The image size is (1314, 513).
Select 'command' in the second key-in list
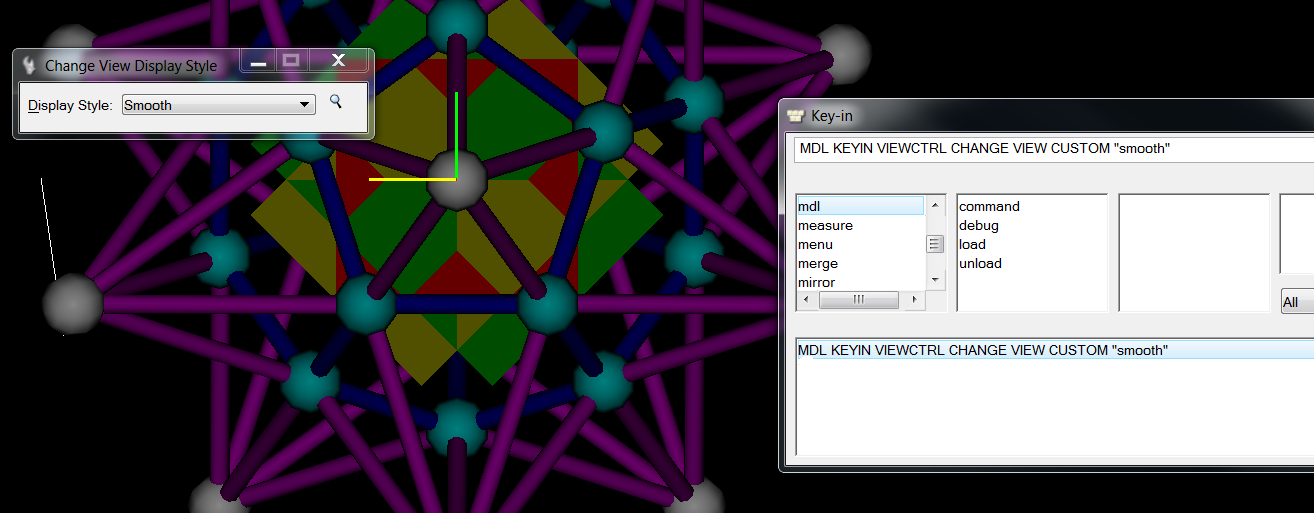(1032, 206)
